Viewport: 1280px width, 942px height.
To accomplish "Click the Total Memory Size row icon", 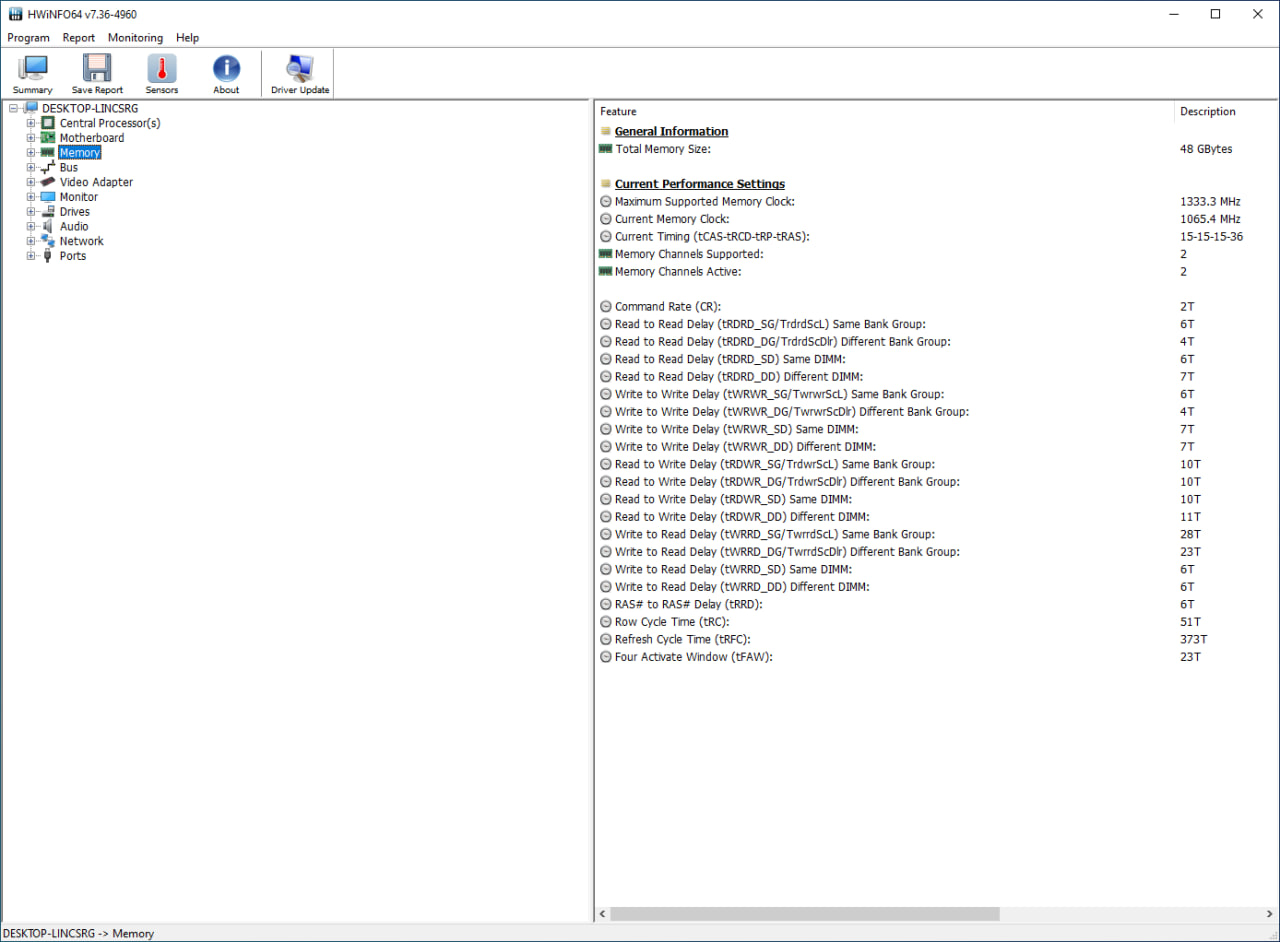I will coord(605,149).
